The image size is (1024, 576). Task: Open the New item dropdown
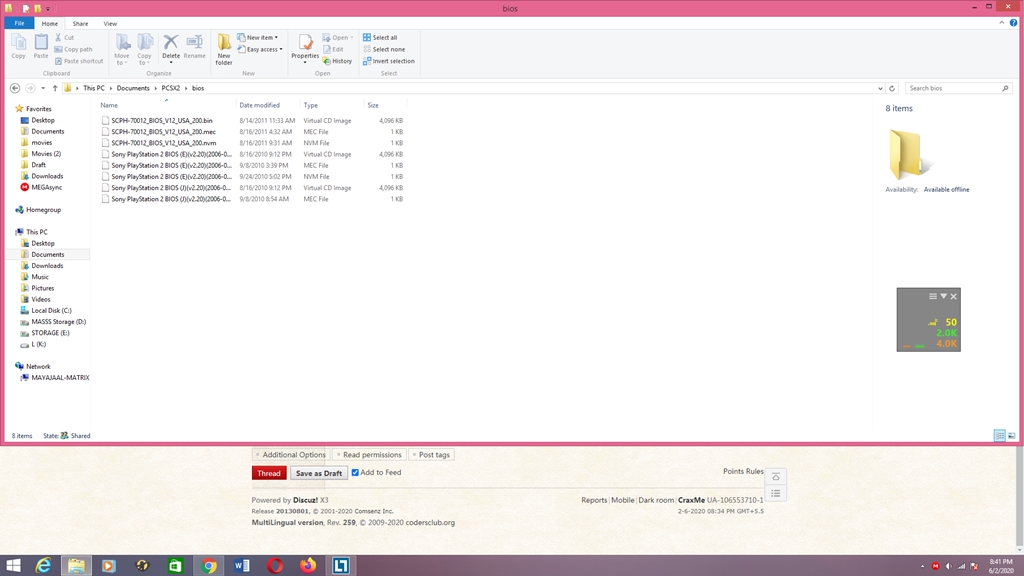[258, 37]
